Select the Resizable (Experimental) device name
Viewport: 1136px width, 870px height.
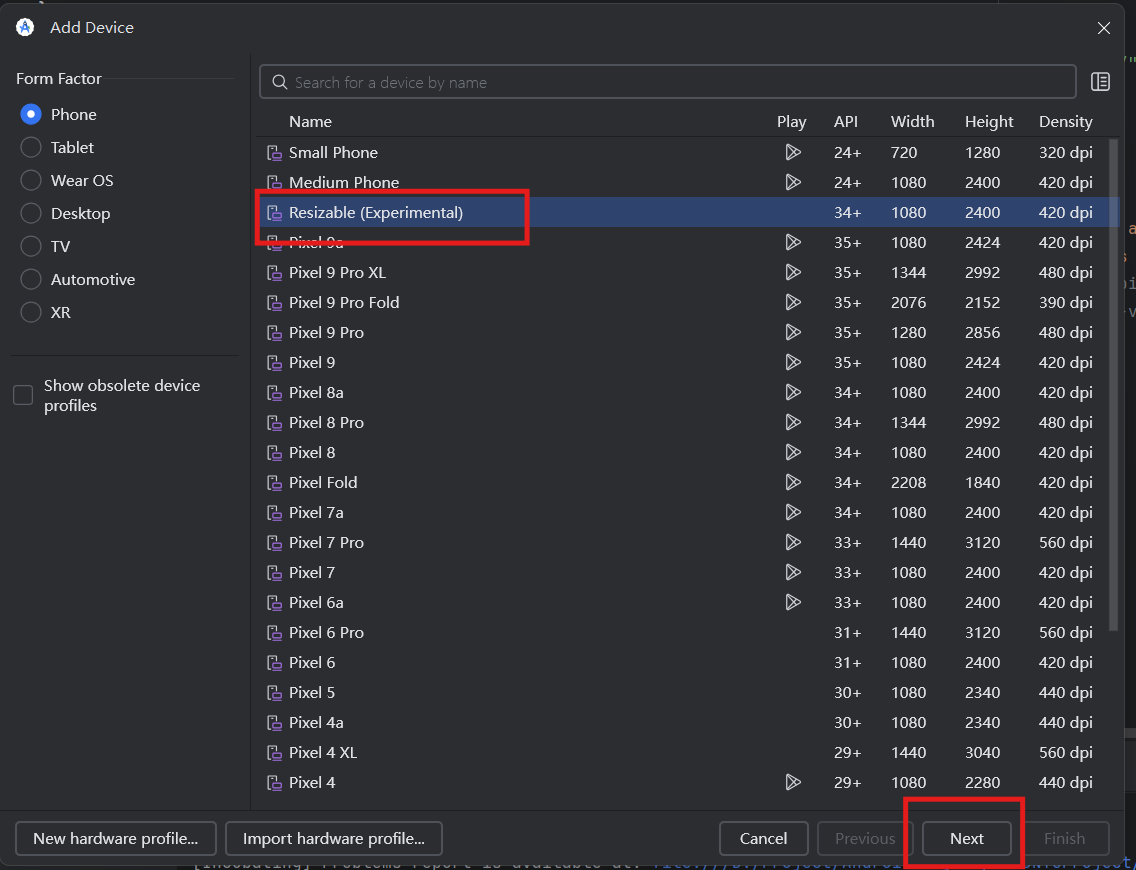pos(376,212)
